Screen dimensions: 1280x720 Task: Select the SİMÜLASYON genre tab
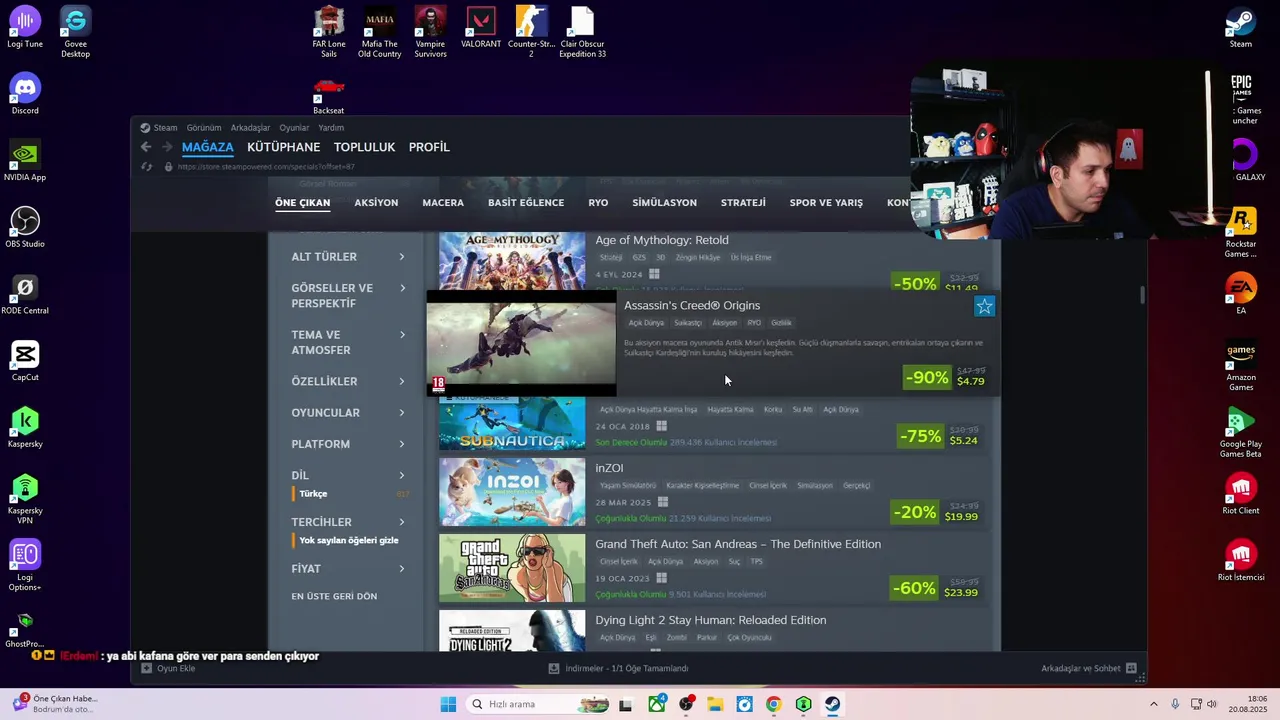664,203
